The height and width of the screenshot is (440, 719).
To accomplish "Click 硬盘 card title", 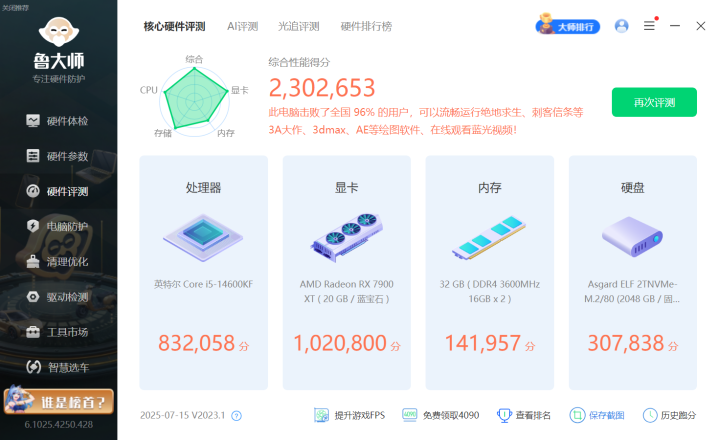I will 633,187.
